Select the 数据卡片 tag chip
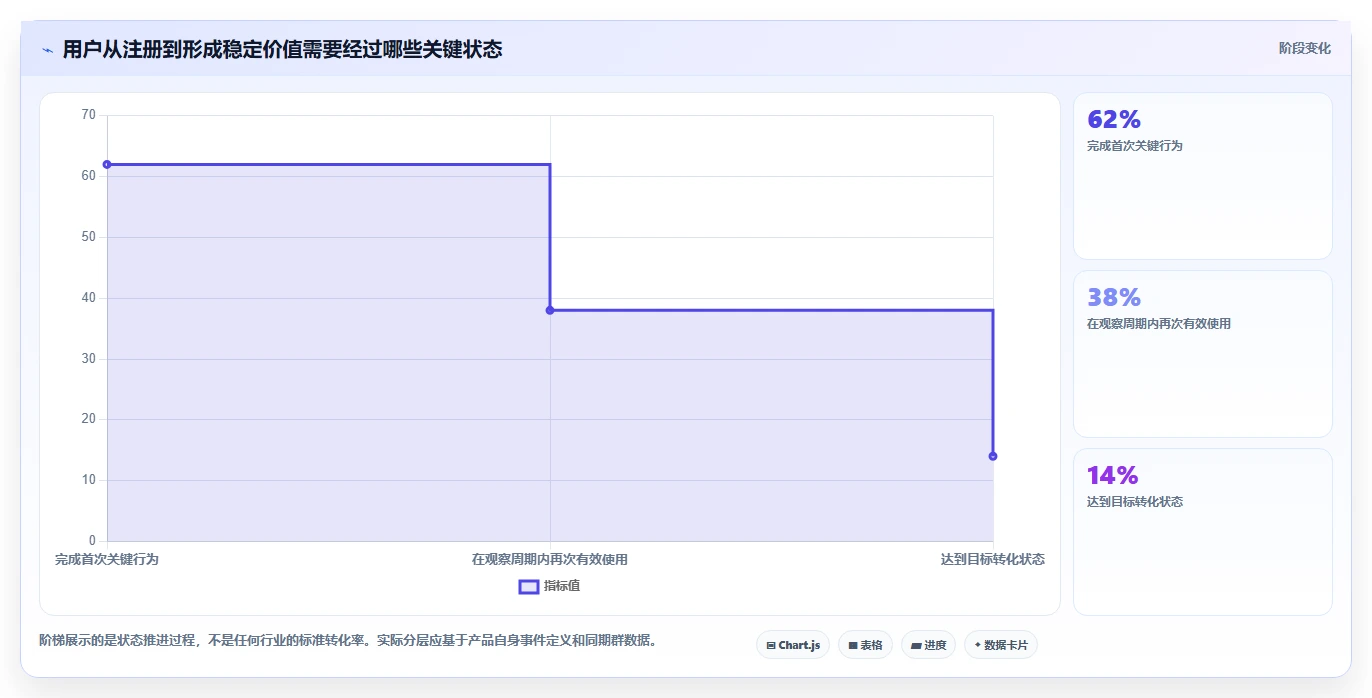The width and height of the screenshot is (1372, 698). 1000,645
